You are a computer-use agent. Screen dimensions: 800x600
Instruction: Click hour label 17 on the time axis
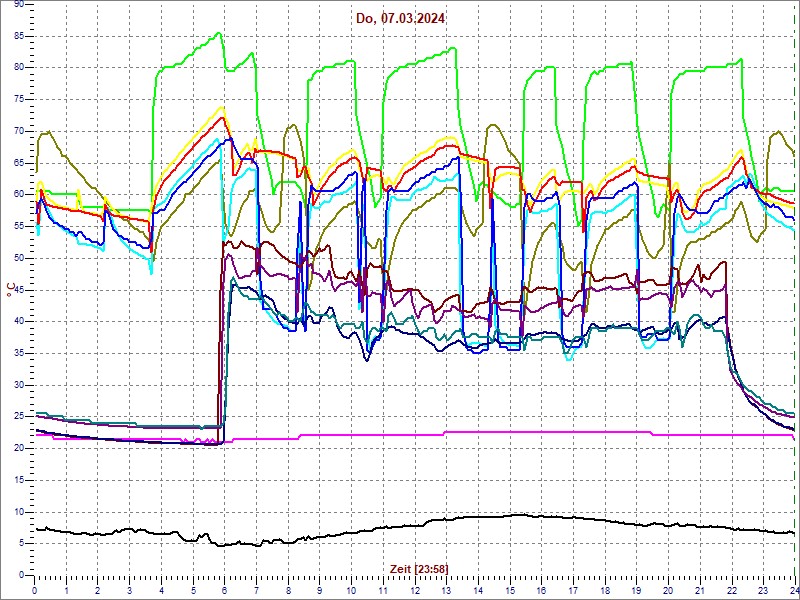[x=573, y=590]
